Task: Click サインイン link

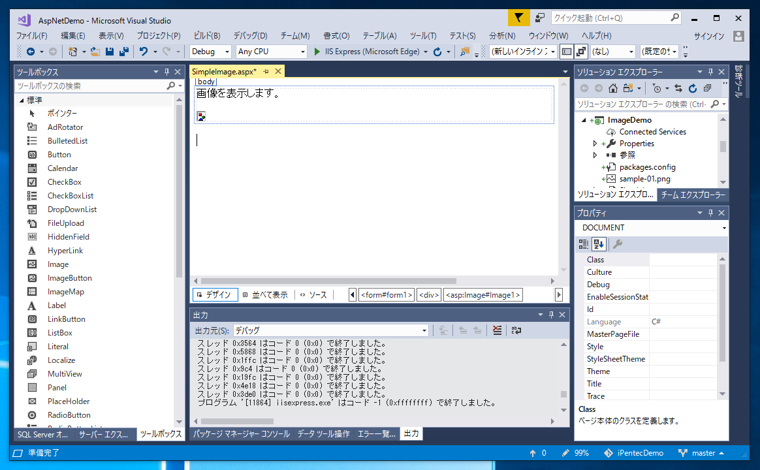Action: [709, 36]
